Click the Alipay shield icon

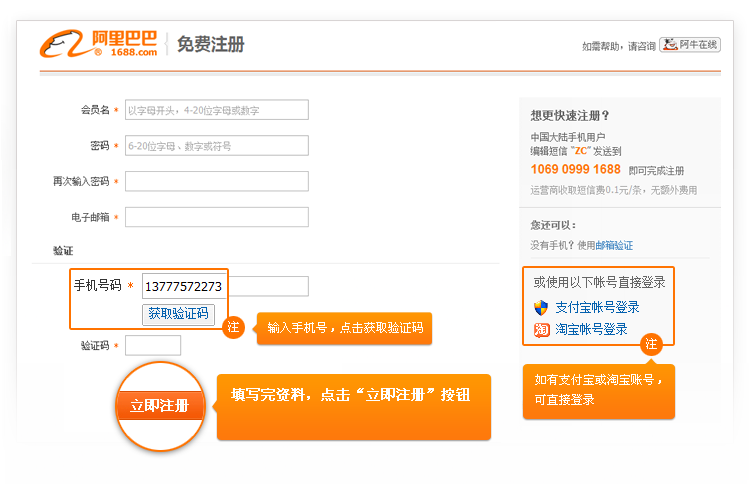click(541, 308)
